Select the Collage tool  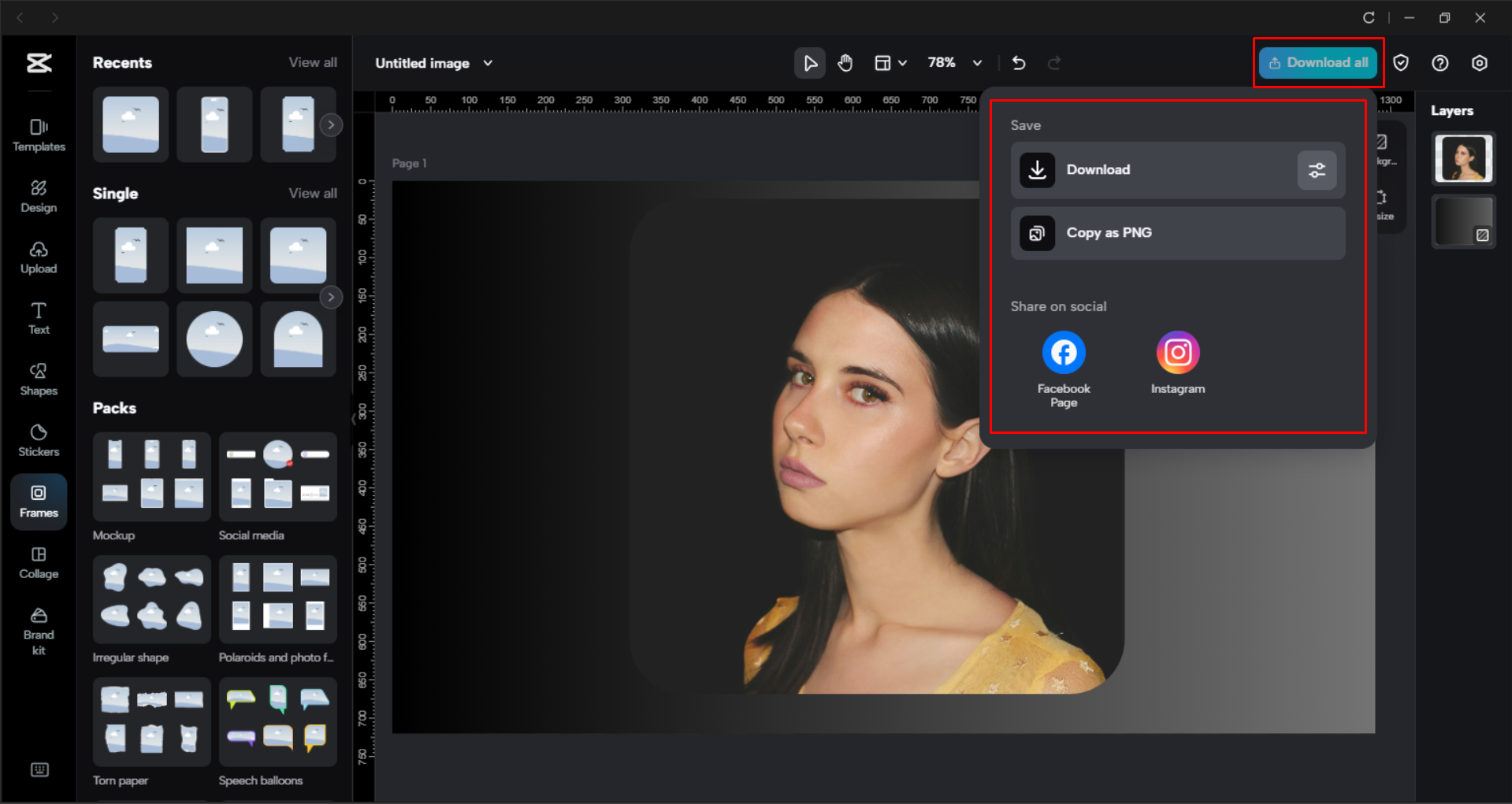click(39, 562)
